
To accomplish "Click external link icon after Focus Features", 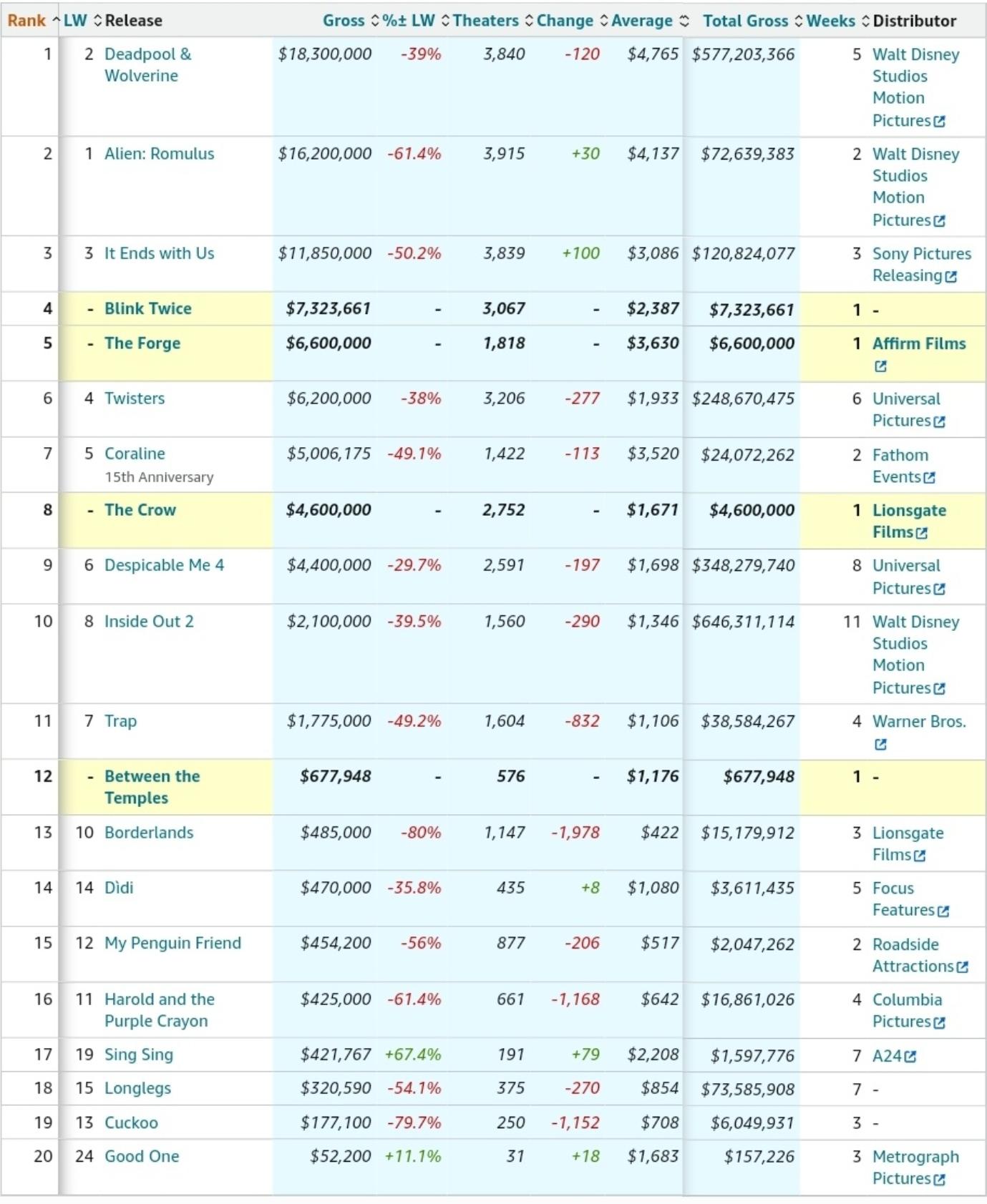I will (x=943, y=911).
